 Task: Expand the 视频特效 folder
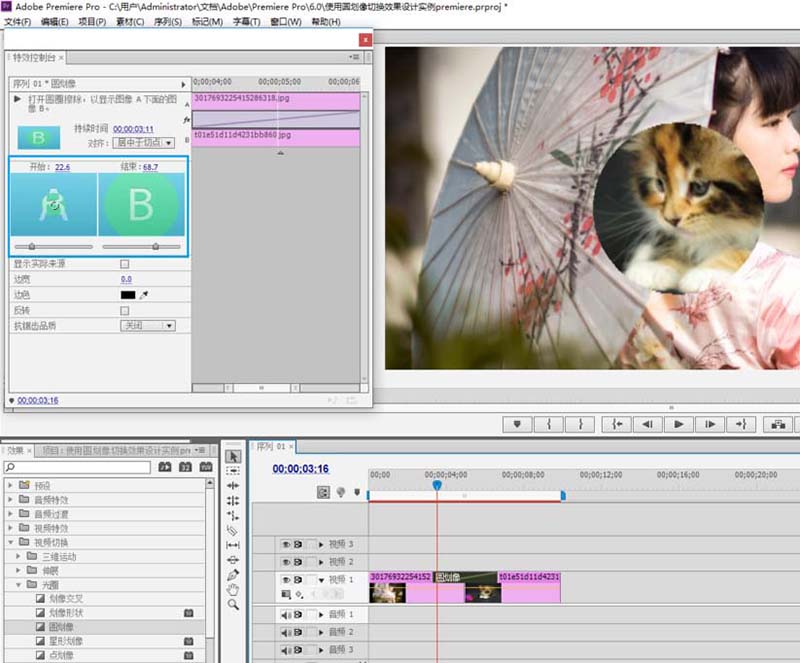[10, 528]
